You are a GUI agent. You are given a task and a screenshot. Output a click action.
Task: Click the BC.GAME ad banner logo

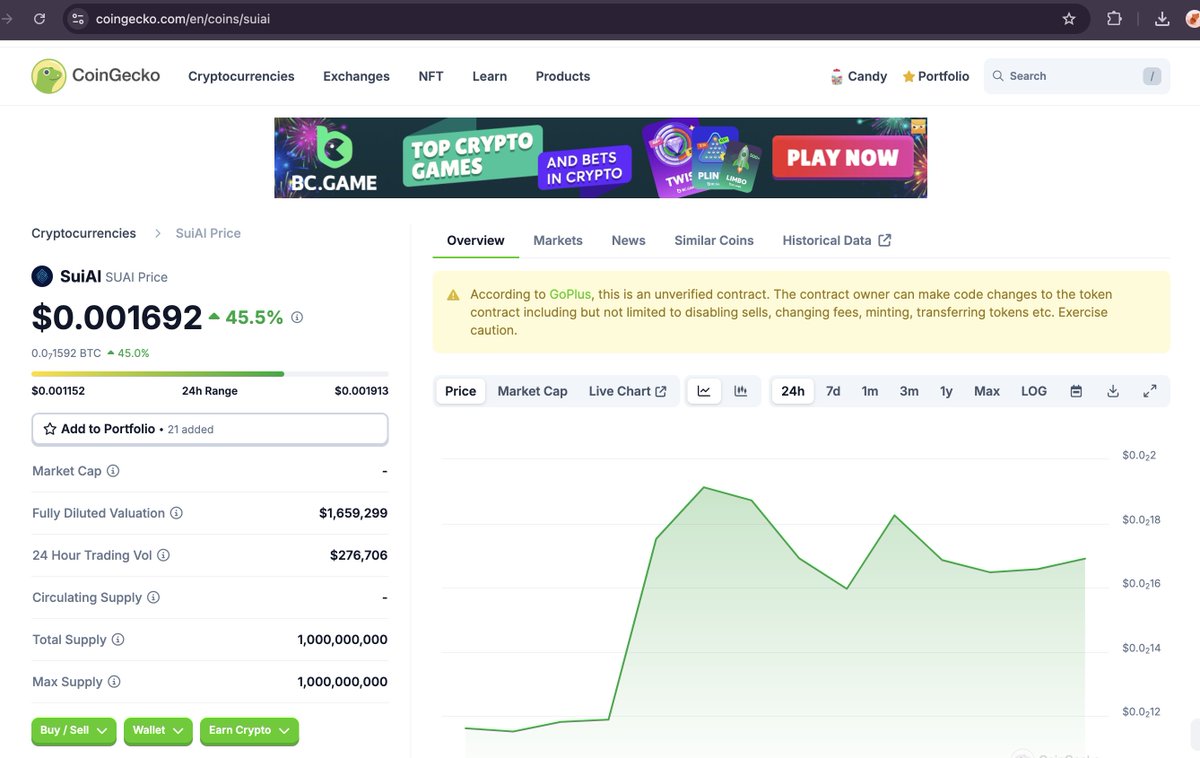[x=334, y=158]
